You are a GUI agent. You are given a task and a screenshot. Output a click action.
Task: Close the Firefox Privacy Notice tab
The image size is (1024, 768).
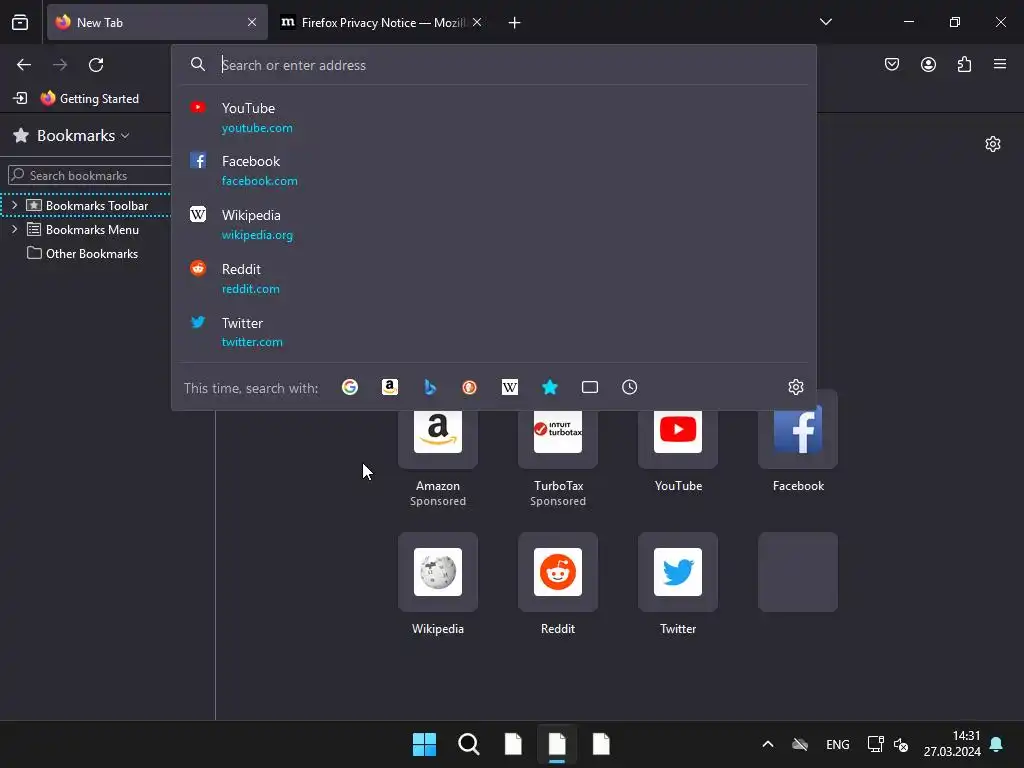(x=477, y=22)
